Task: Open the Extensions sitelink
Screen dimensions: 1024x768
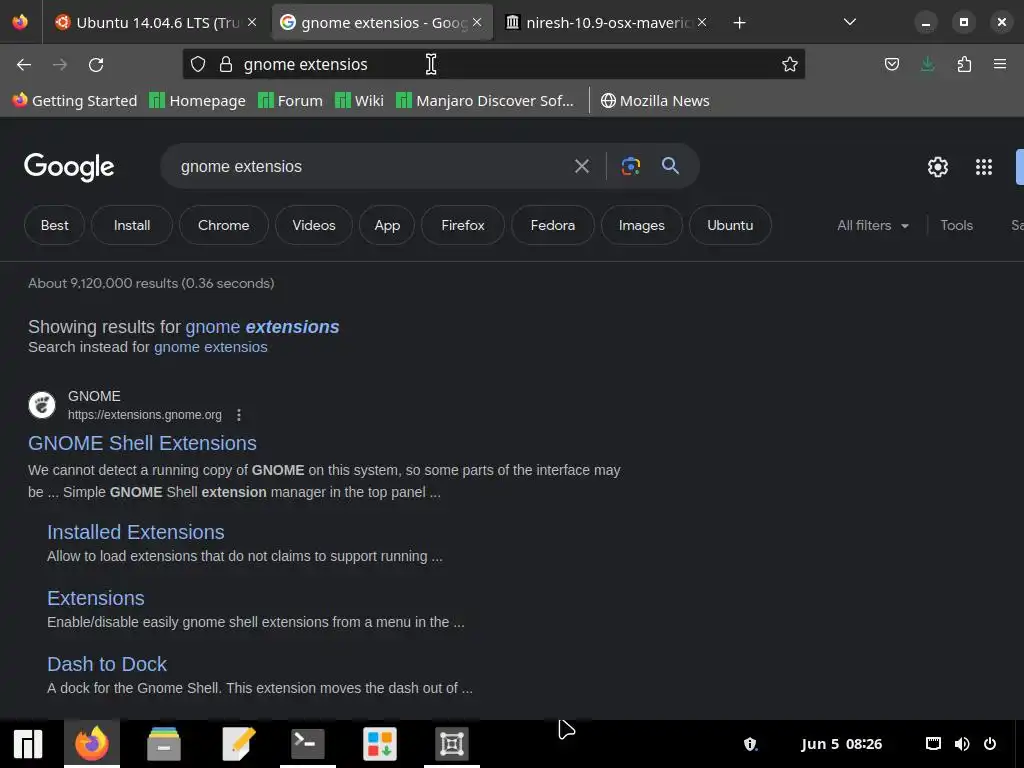Action: tap(96, 598)
